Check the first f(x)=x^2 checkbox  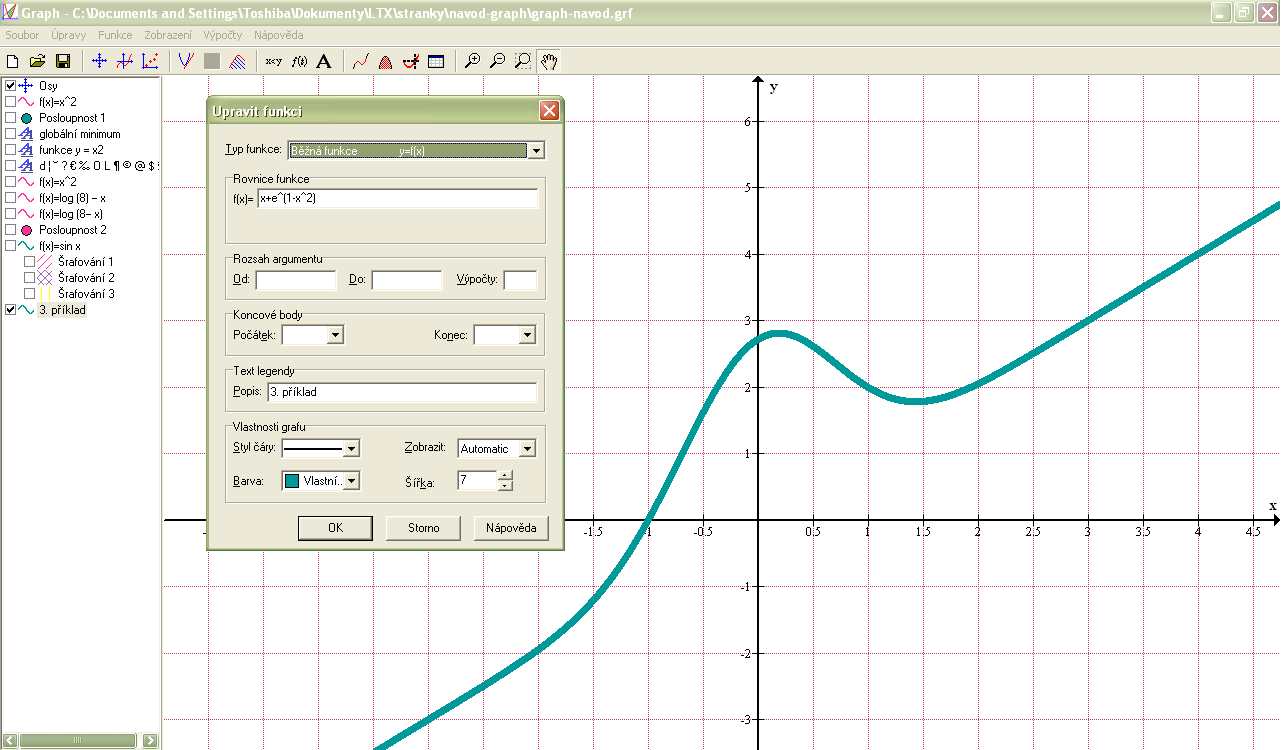(10, 102)
